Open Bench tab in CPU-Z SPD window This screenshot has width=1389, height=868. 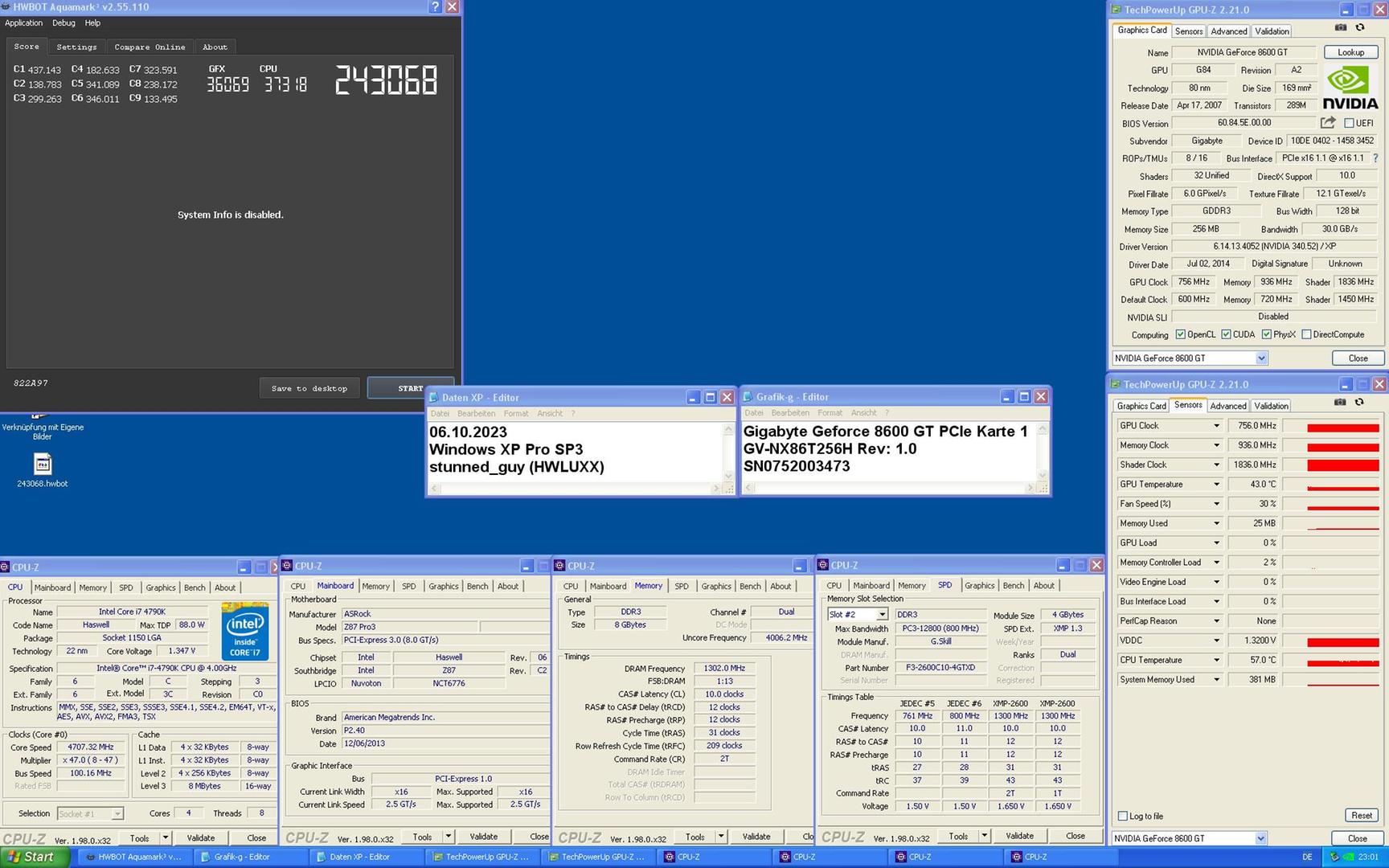(1014, 586)
